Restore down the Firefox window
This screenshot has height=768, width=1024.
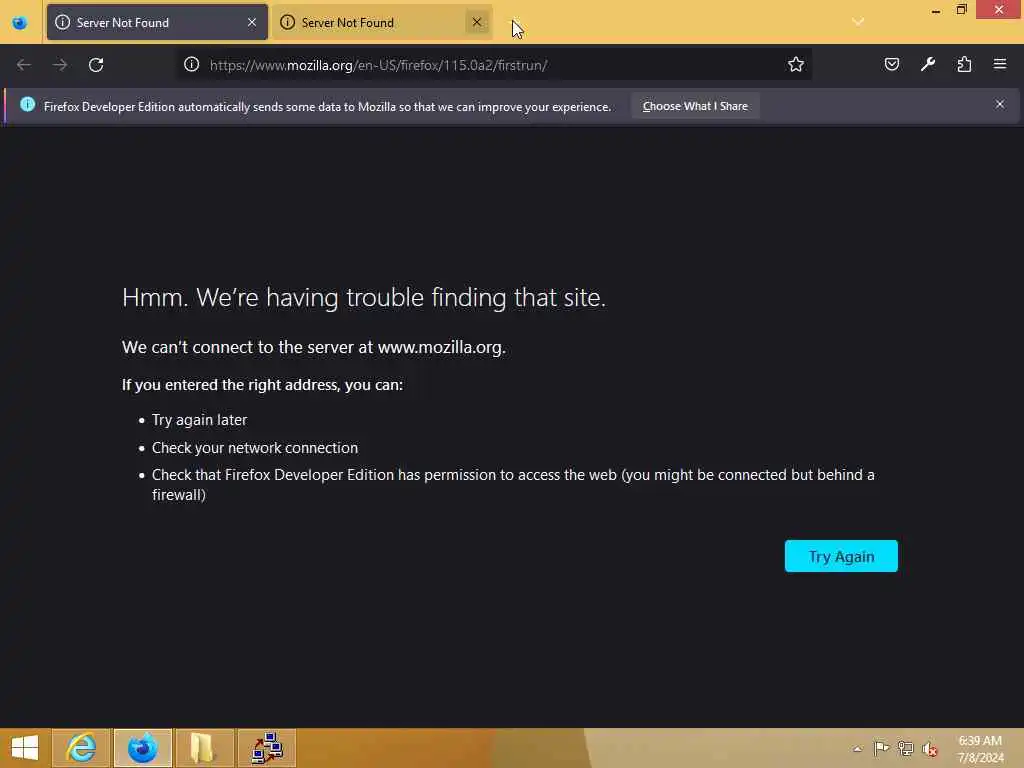961,10
